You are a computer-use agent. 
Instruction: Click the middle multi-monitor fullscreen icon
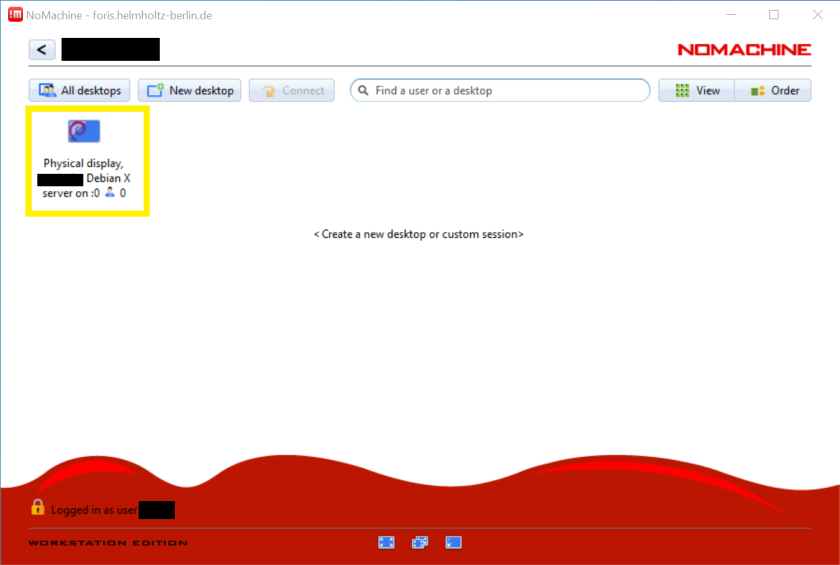pos(420,543)
